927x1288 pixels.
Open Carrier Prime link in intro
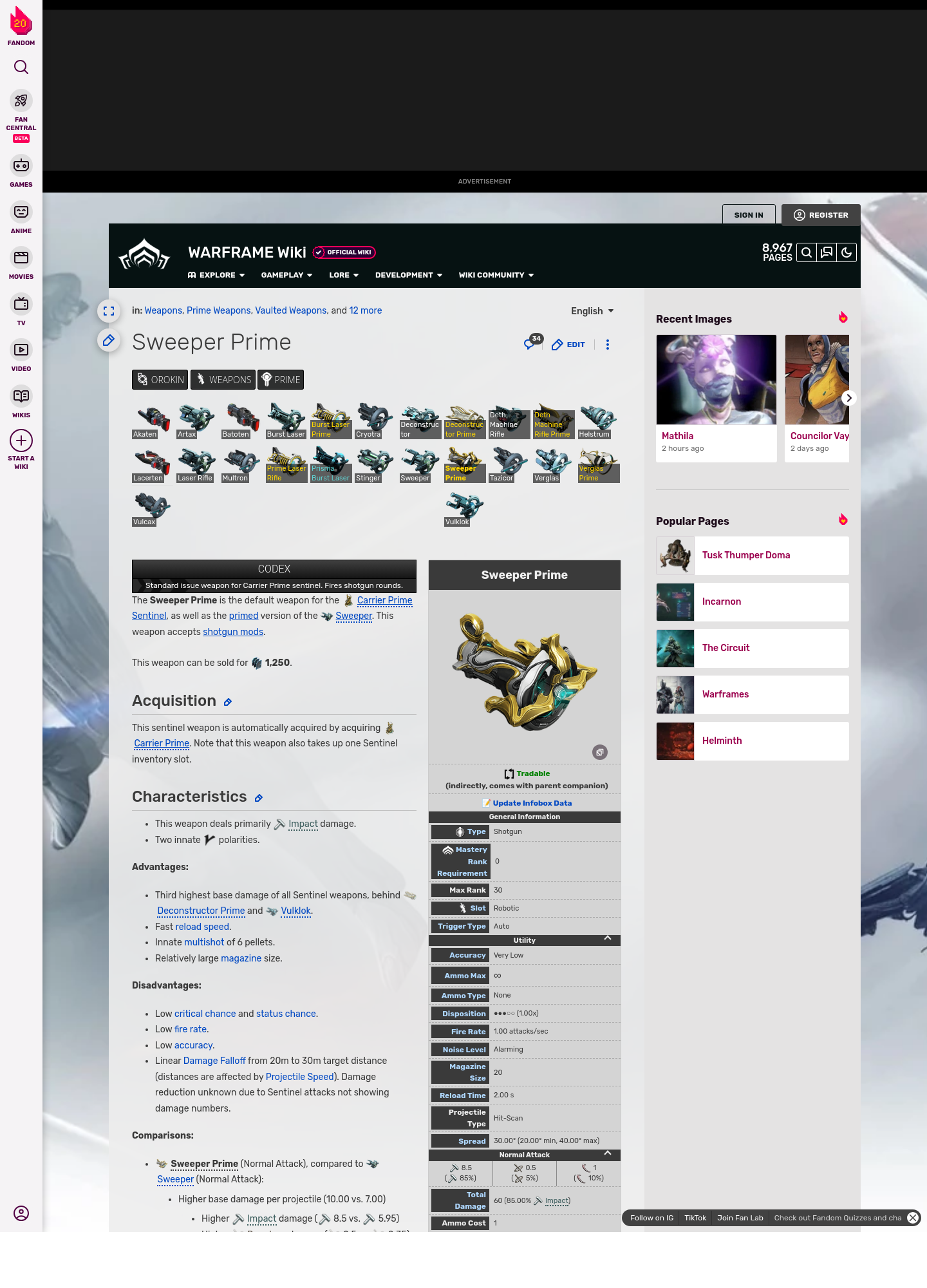(384, 600)
